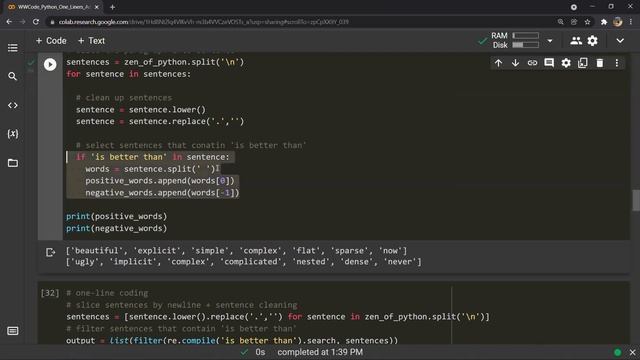Place cursor in sentence.lower() line
The width and height of the screenshot is (640, 360).
coord(141,109)
